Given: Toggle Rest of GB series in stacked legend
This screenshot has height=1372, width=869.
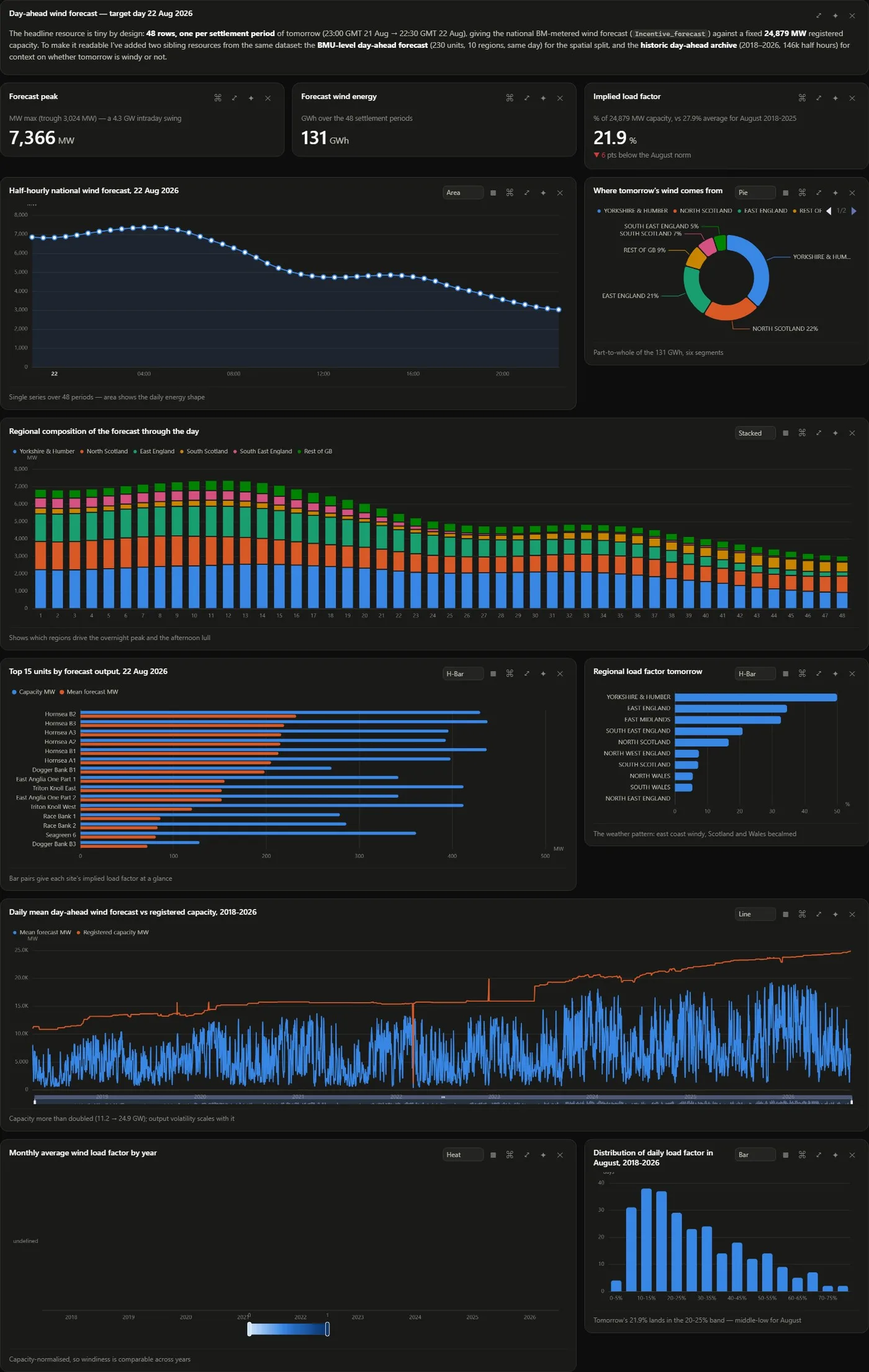Looking at the screenshot, I should click(x=315, y=451).
